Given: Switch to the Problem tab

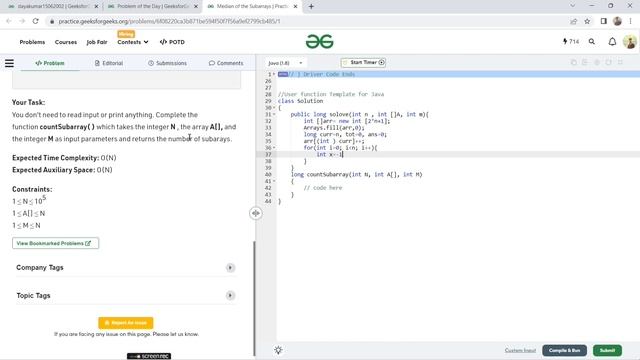Looking at the screenshot, I should (x=50, y=63).
